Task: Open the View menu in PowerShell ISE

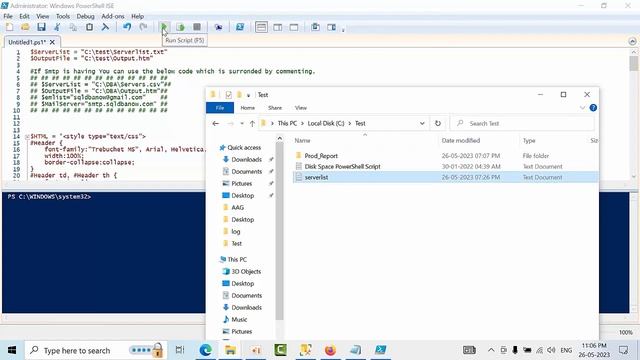Action: (42, 16)
